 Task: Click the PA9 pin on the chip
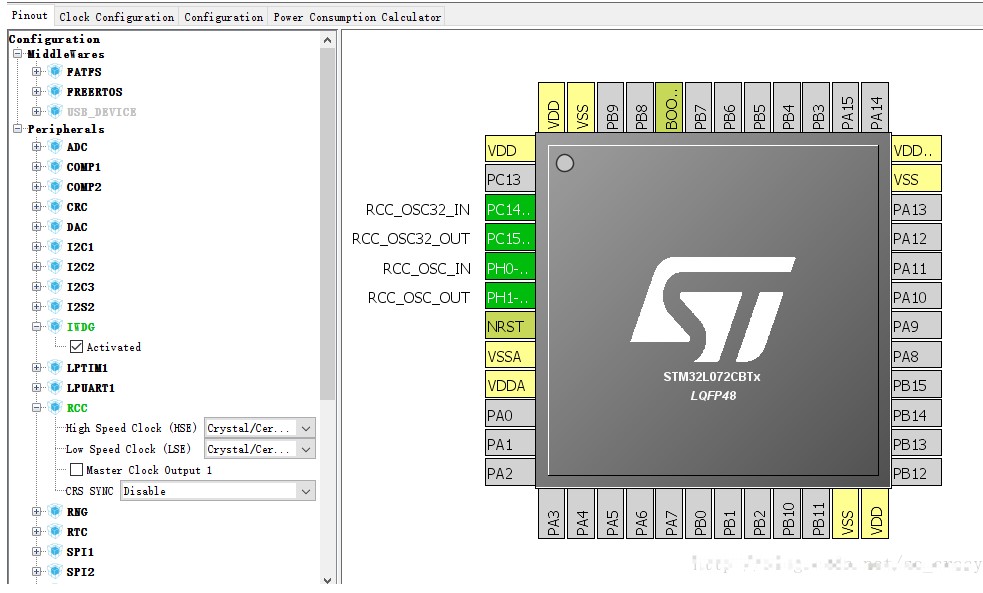pos(916,327)
